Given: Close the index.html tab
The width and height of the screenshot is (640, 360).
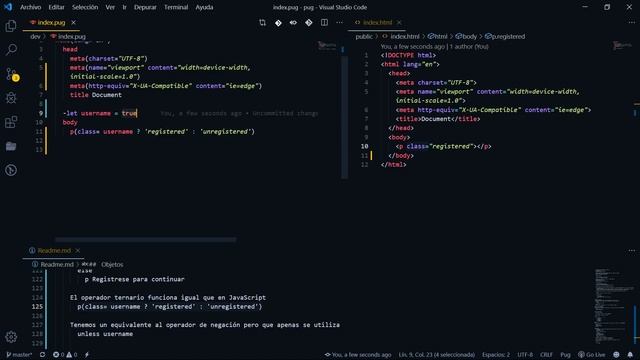Looking at the screenshot, I should [x=399, y=23].
